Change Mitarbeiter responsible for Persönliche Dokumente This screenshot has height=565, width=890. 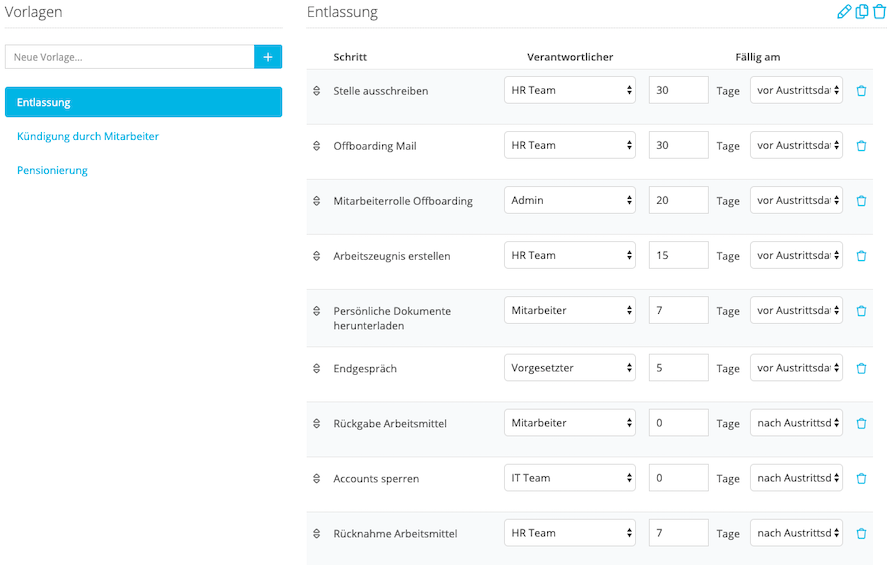point(570,311)
